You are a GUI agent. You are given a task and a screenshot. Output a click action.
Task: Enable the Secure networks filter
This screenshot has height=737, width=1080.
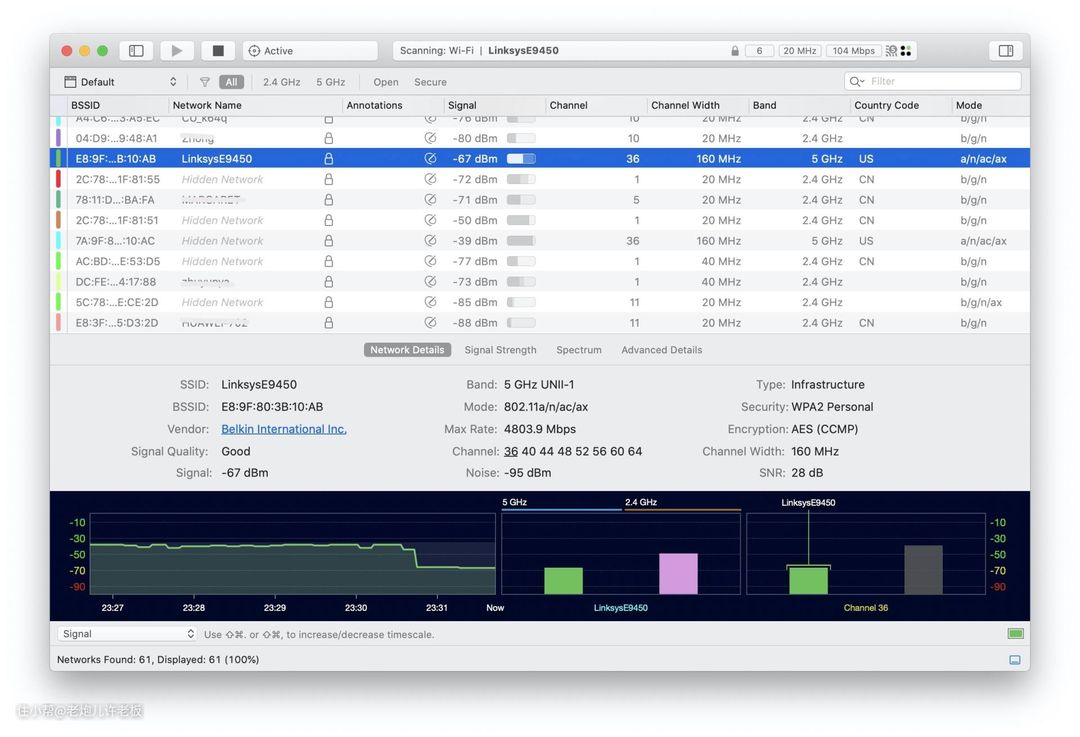coord(430,82)
